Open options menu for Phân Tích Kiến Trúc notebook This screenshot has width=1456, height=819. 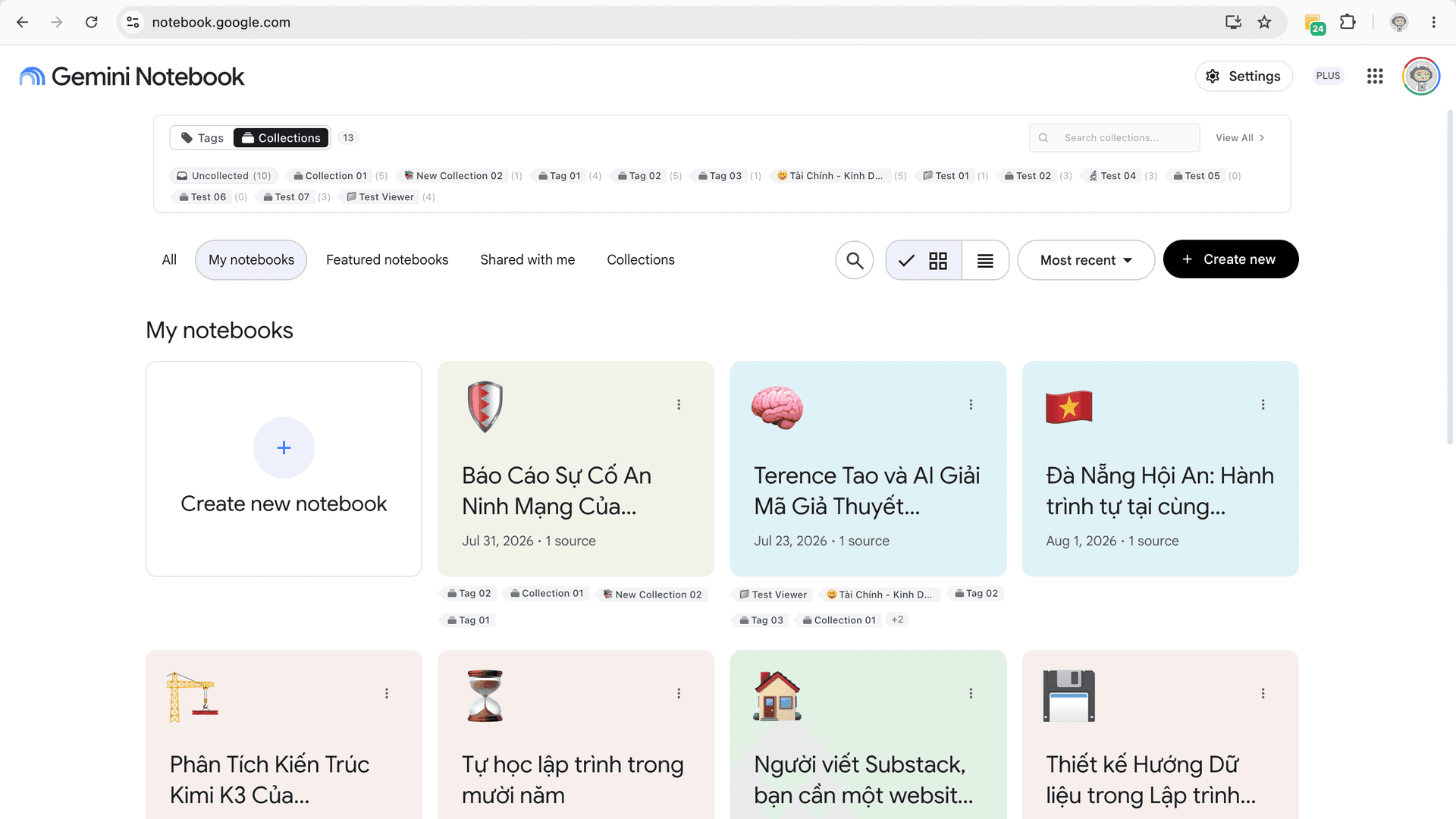pyautogui.click(x=387, y=694)
